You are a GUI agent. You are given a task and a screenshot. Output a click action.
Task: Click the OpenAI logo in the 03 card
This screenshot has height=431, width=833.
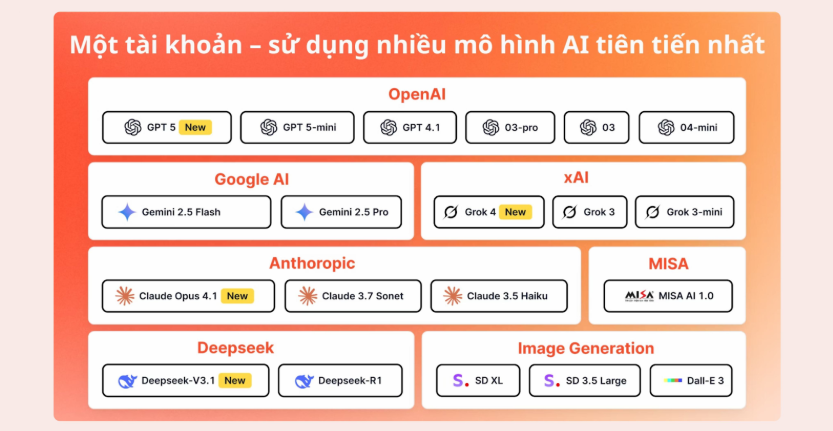click(x=588, y=128)
